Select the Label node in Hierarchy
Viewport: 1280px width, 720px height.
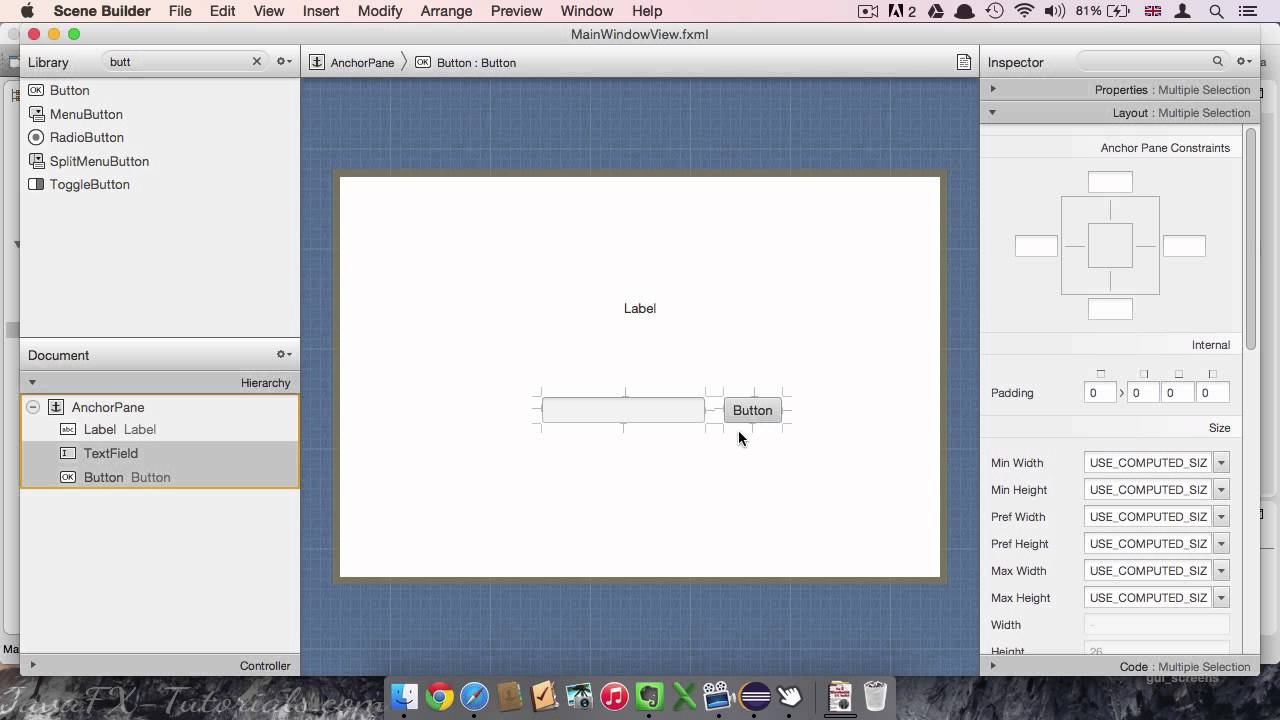pos(160,429)
